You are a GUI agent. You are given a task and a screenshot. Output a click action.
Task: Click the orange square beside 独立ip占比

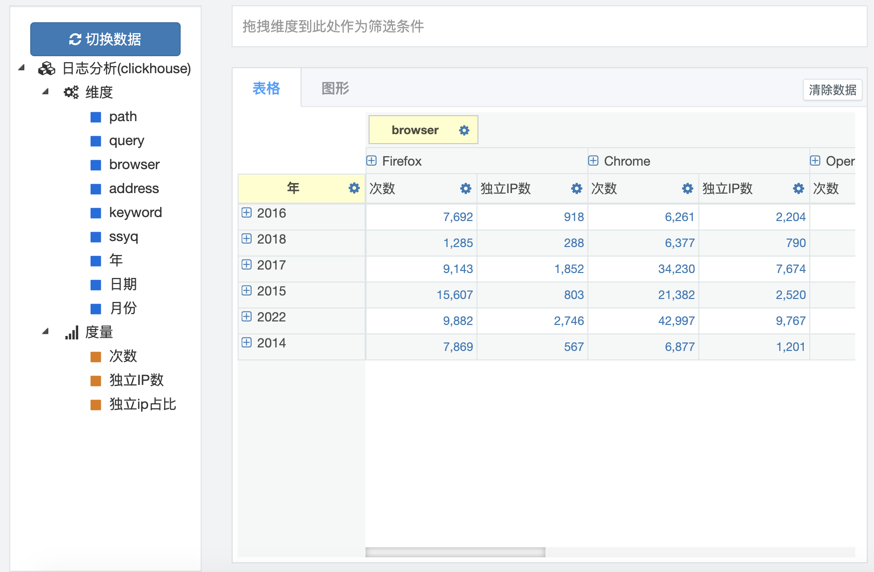[x=96, y=405]
